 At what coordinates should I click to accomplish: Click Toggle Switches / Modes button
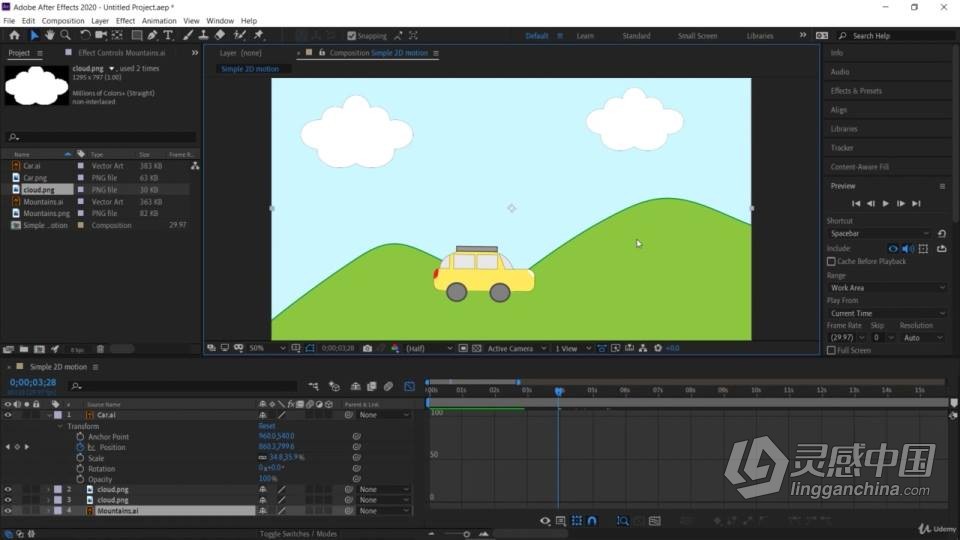point(298,534)
